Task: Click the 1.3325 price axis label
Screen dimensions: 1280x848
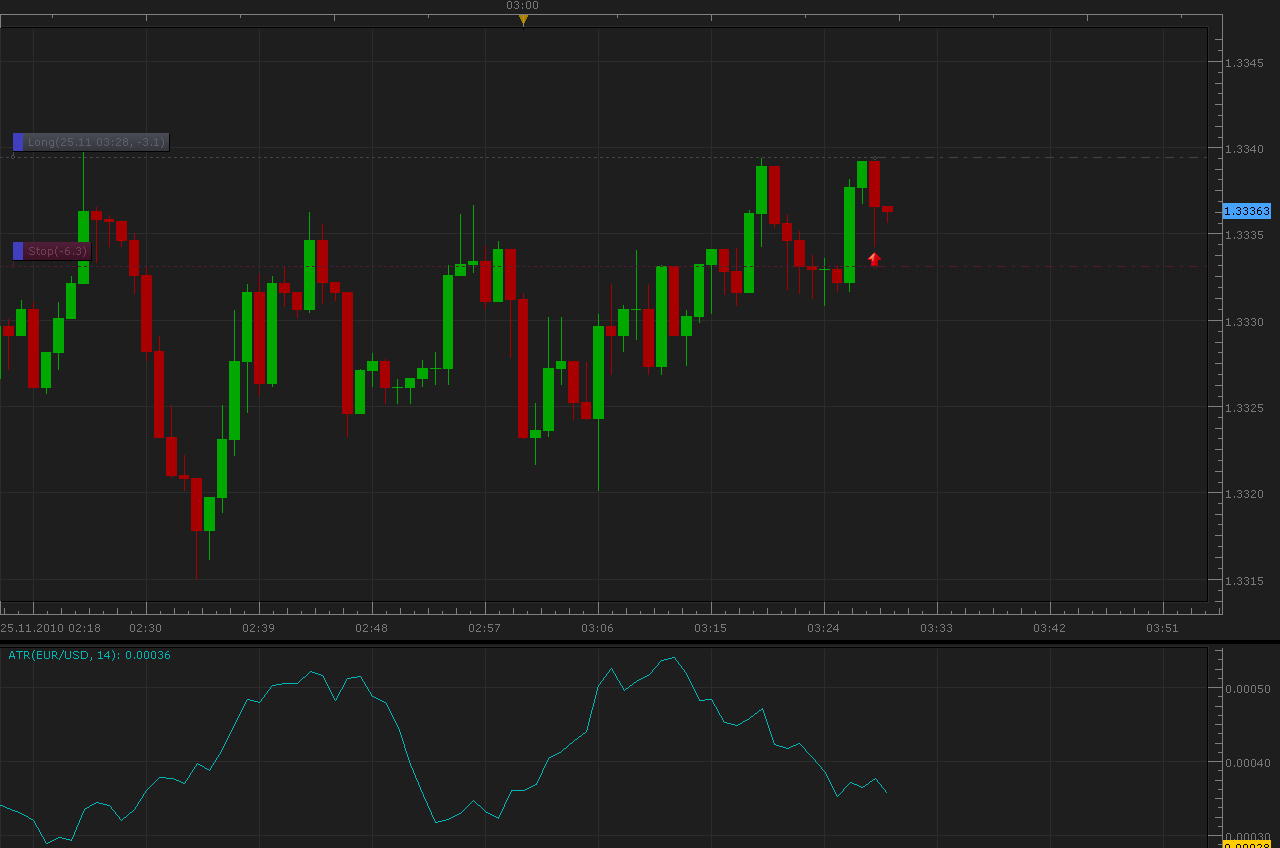Action: [x=1244, y=408]
